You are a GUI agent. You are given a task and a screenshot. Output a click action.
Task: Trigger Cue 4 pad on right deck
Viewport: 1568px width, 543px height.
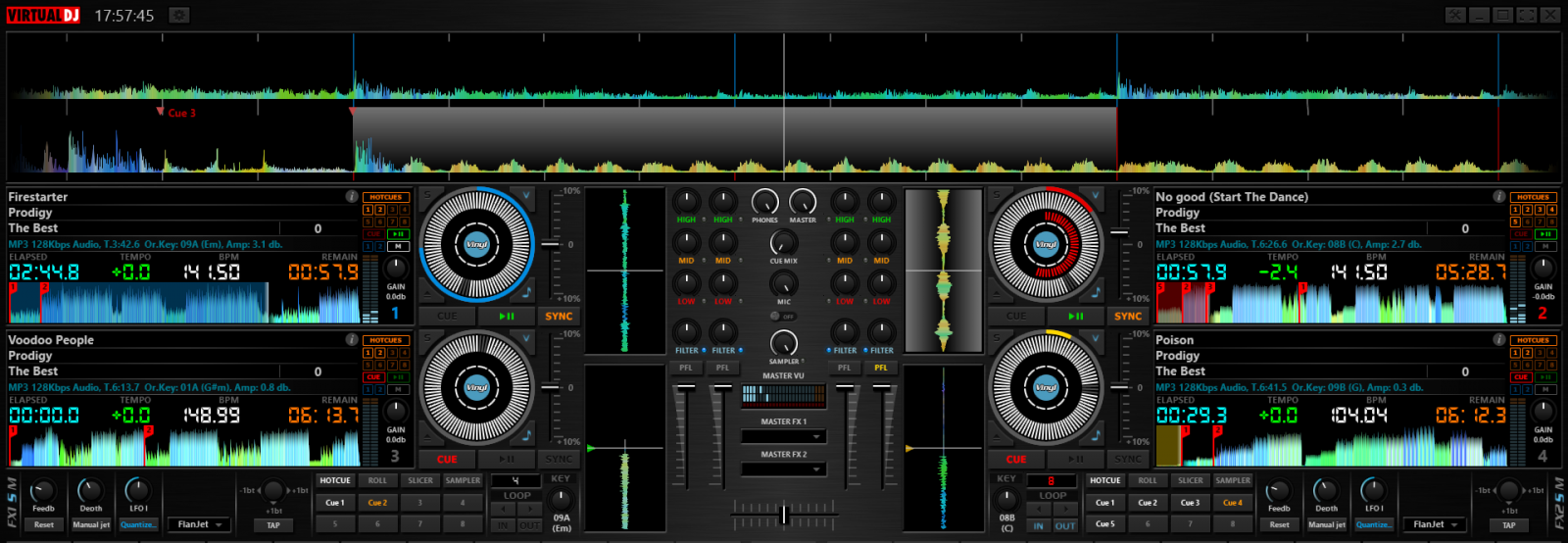tap(1233, 503)
